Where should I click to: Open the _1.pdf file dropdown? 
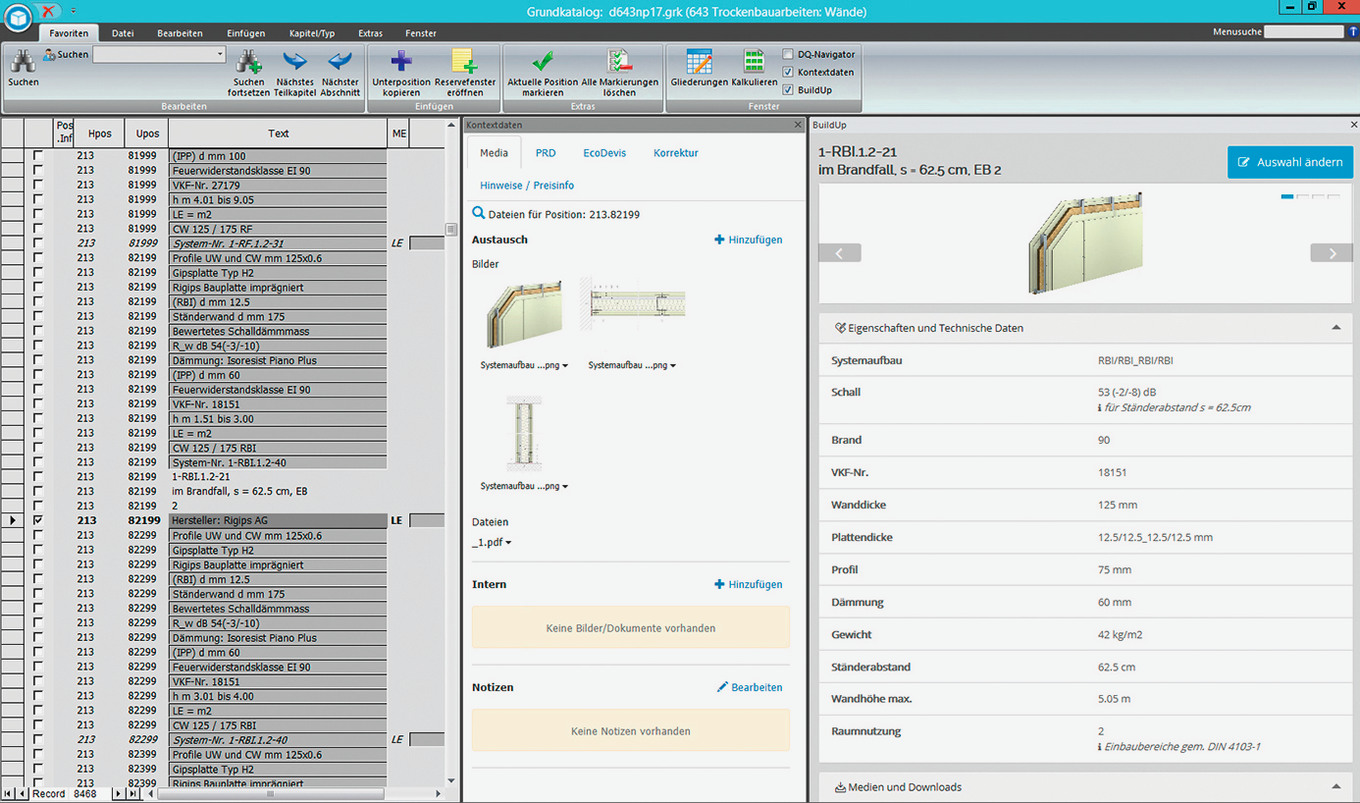pos(492,543)
